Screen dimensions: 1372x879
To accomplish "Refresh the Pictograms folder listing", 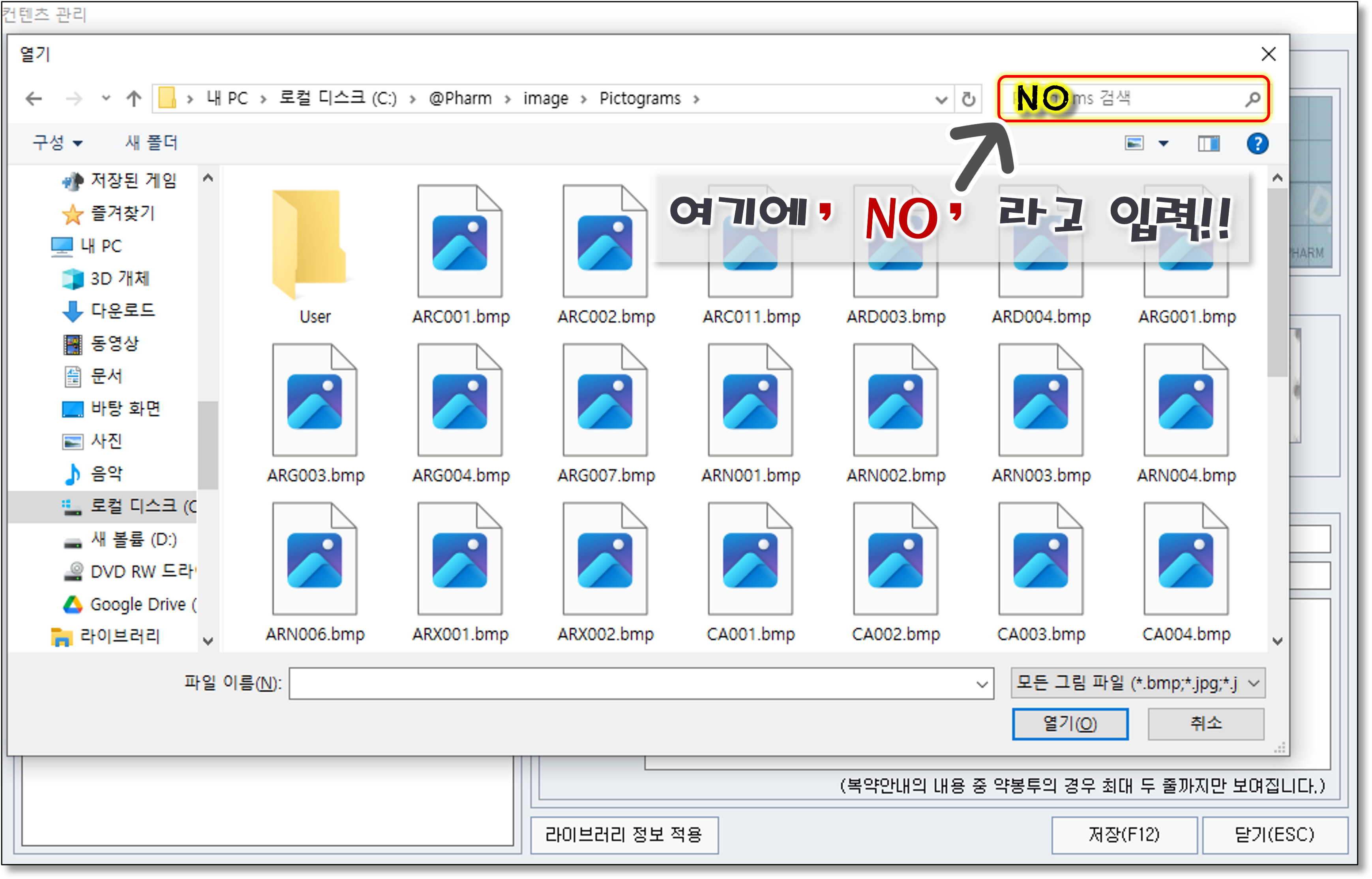I will (x=968, y=99).
